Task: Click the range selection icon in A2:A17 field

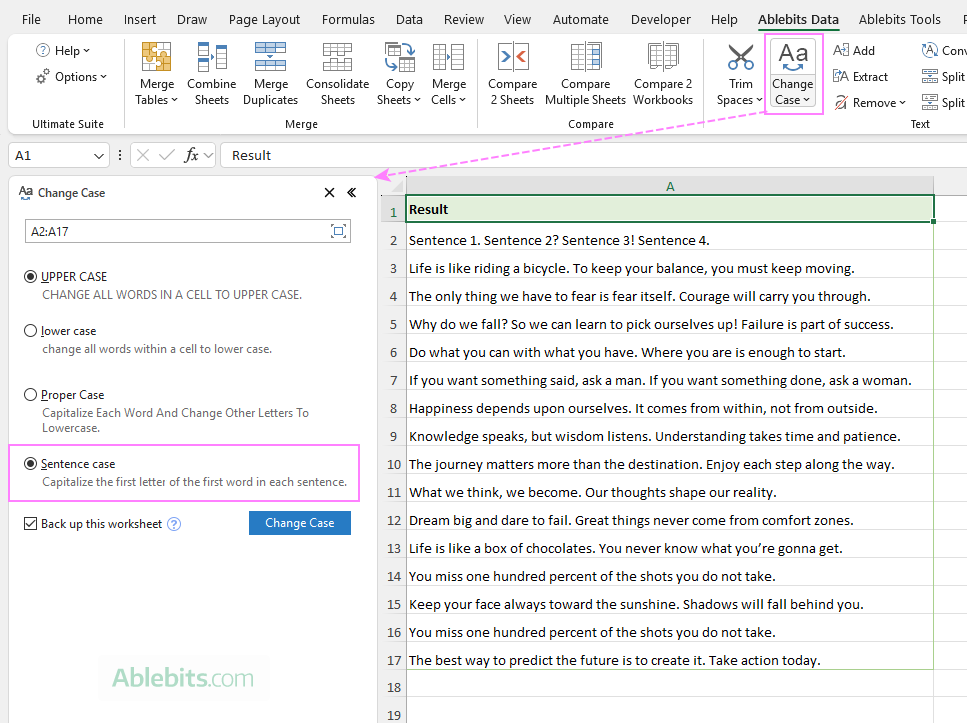Action: pos(338,231)
